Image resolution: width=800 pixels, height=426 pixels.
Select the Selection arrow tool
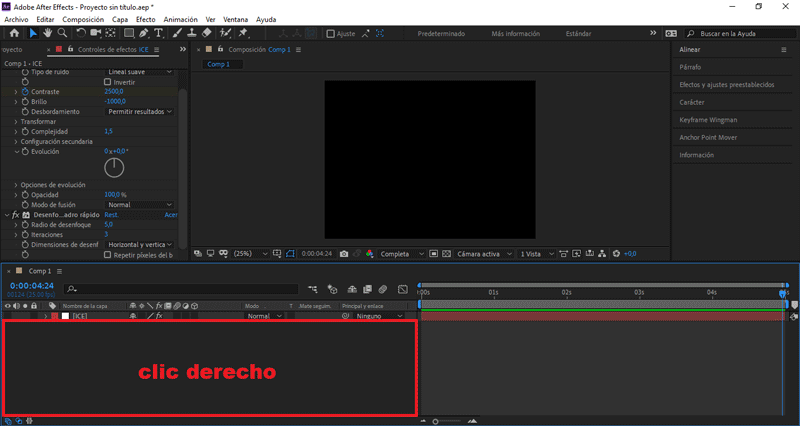[x=33, y=33]
